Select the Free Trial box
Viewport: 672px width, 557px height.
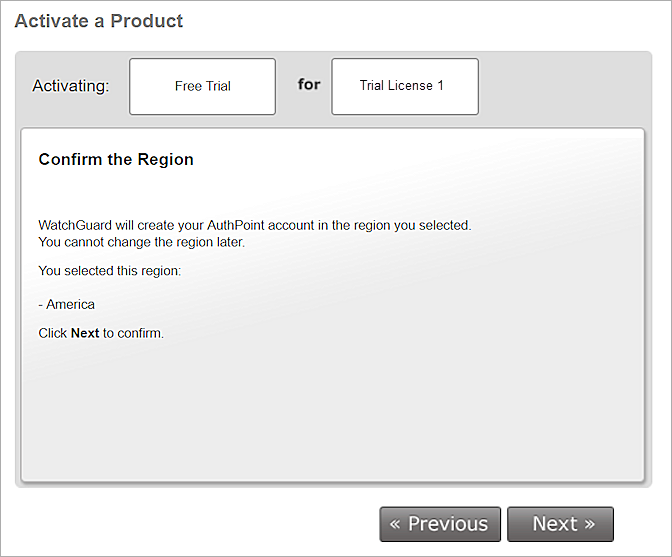pos(203,87)
